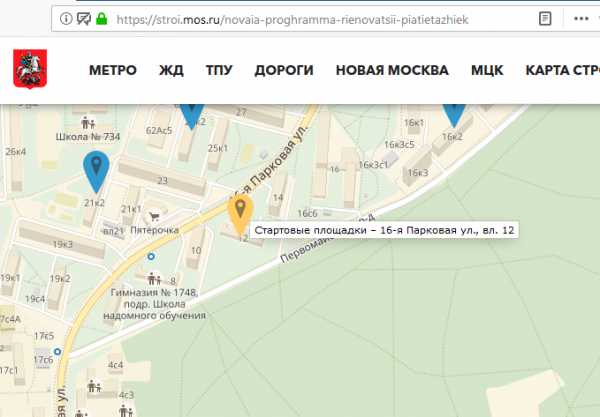Go to the ДОРОГИ section
Viewport: 600px width, 417px height.
pyautogui.click(x=284, y=71)
